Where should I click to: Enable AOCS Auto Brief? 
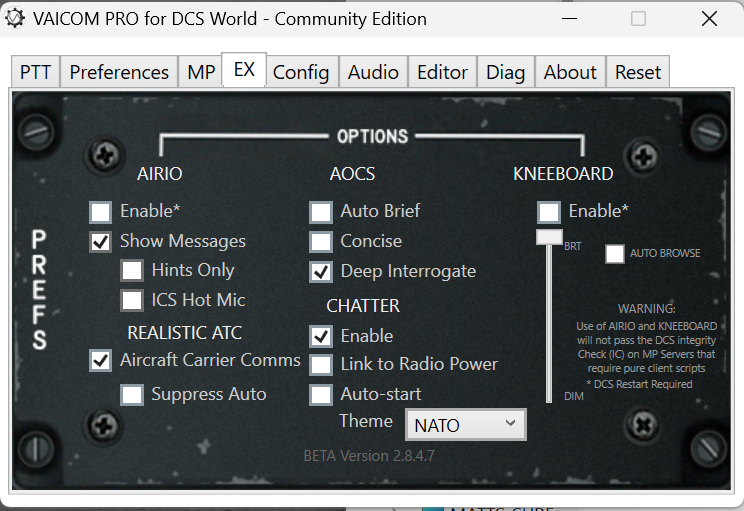[321, 212]
